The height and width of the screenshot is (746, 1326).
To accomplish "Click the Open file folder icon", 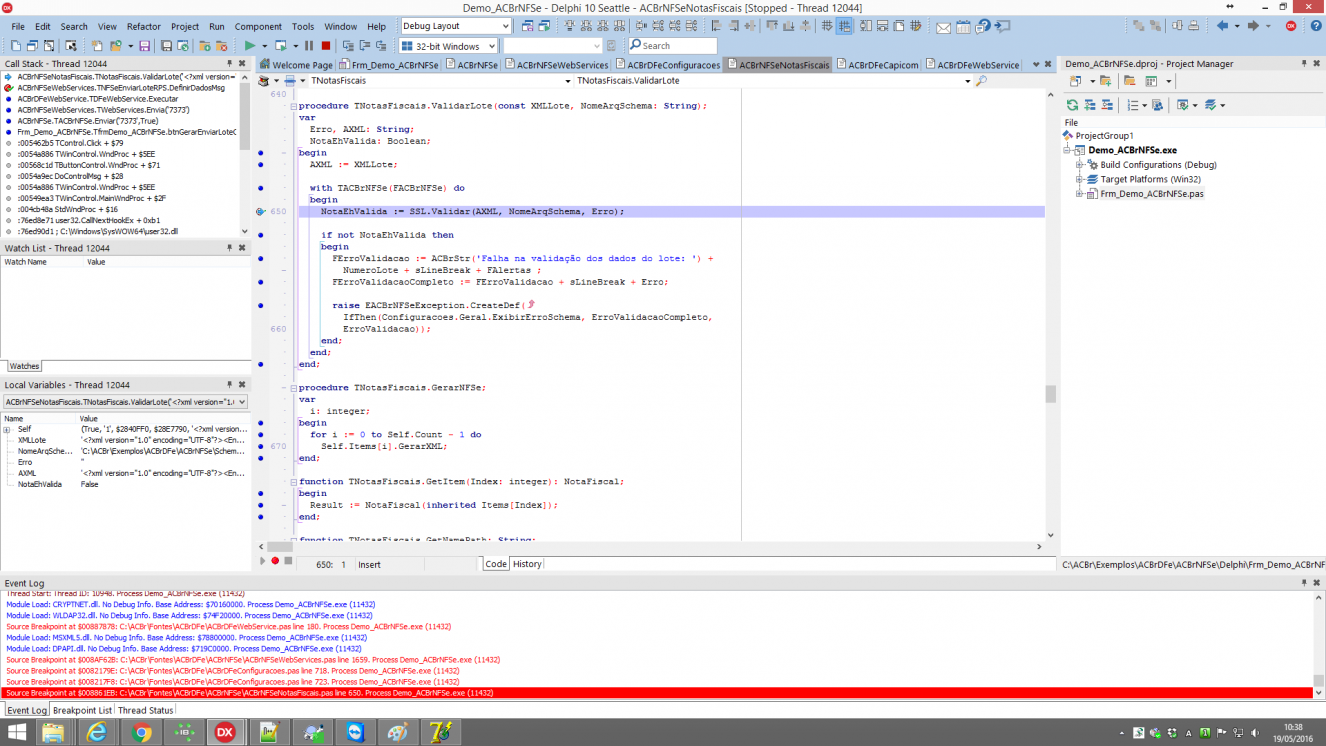I will click(117, 46).
